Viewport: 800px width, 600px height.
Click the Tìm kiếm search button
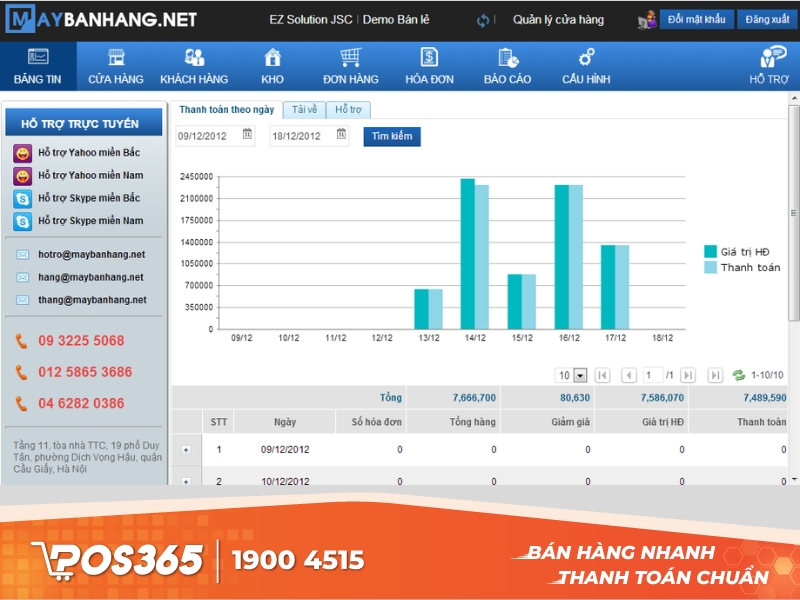coord(392,136)
